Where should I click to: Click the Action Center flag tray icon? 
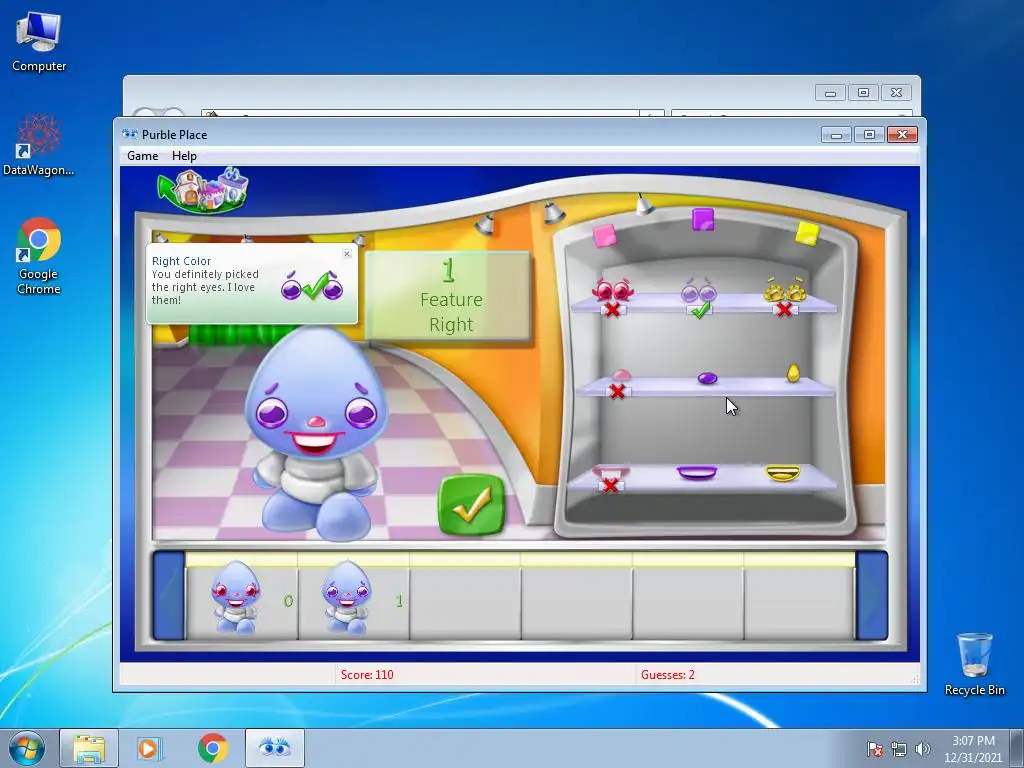pos(874,749)
